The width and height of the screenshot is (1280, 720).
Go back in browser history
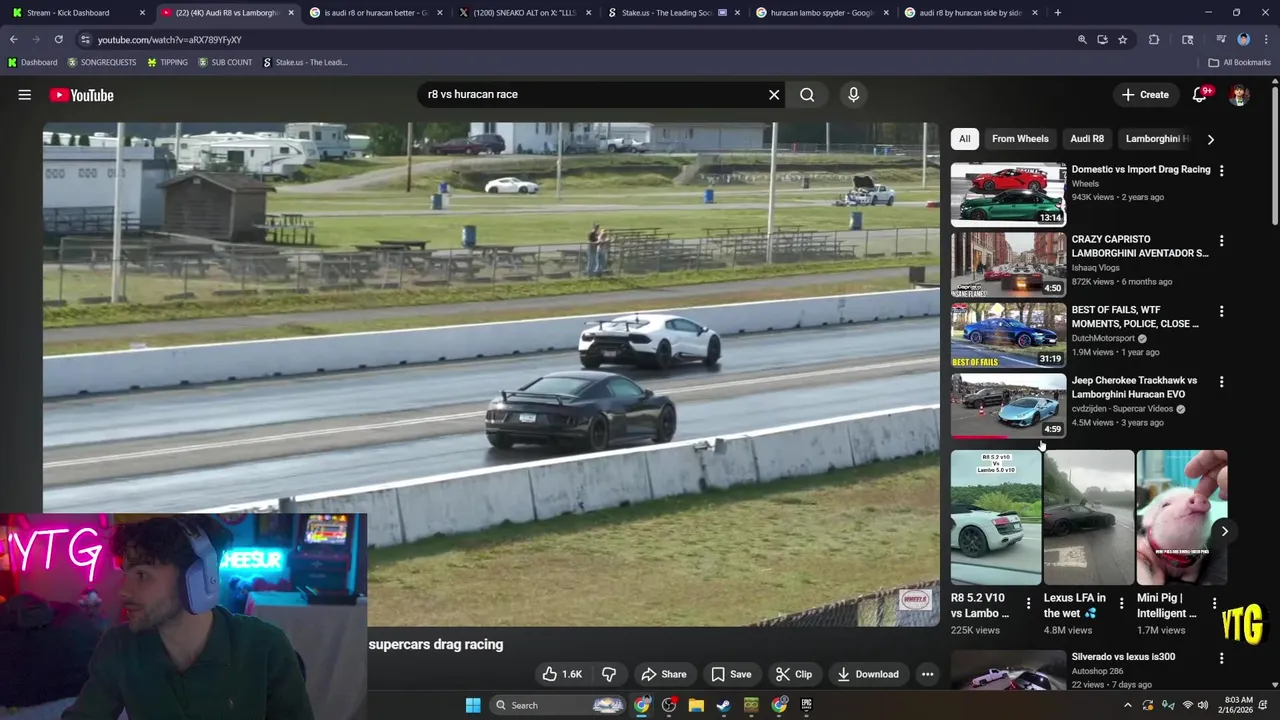14,39
